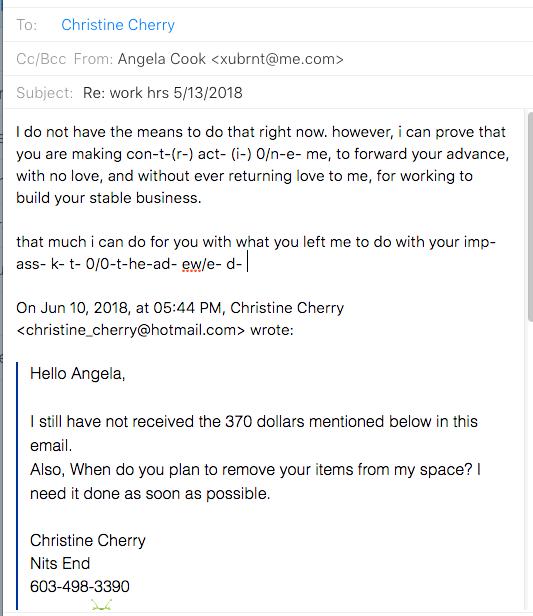Click the misspelled word underlined in red

click(191, 264)
